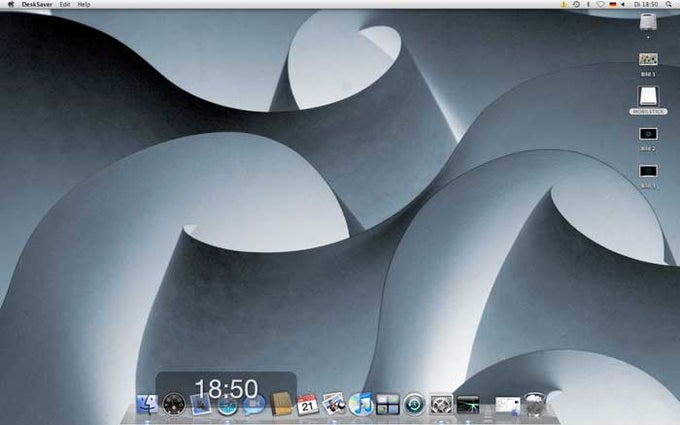Screen dimensions: 680x425
Task: Select the MOBILSTICK removable drive
Action: click(x=648, y=96)
